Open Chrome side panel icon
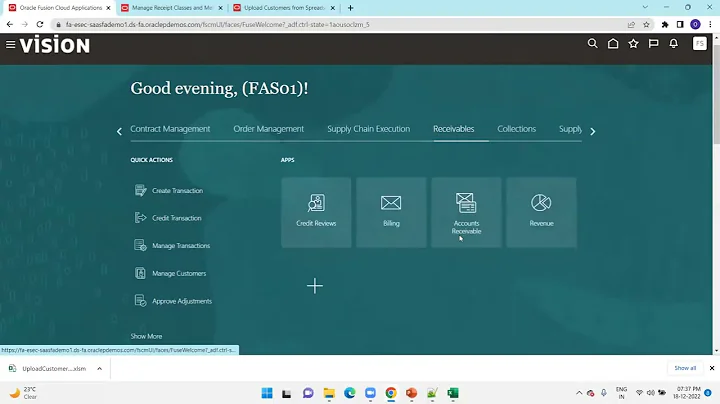 [680, 24]
